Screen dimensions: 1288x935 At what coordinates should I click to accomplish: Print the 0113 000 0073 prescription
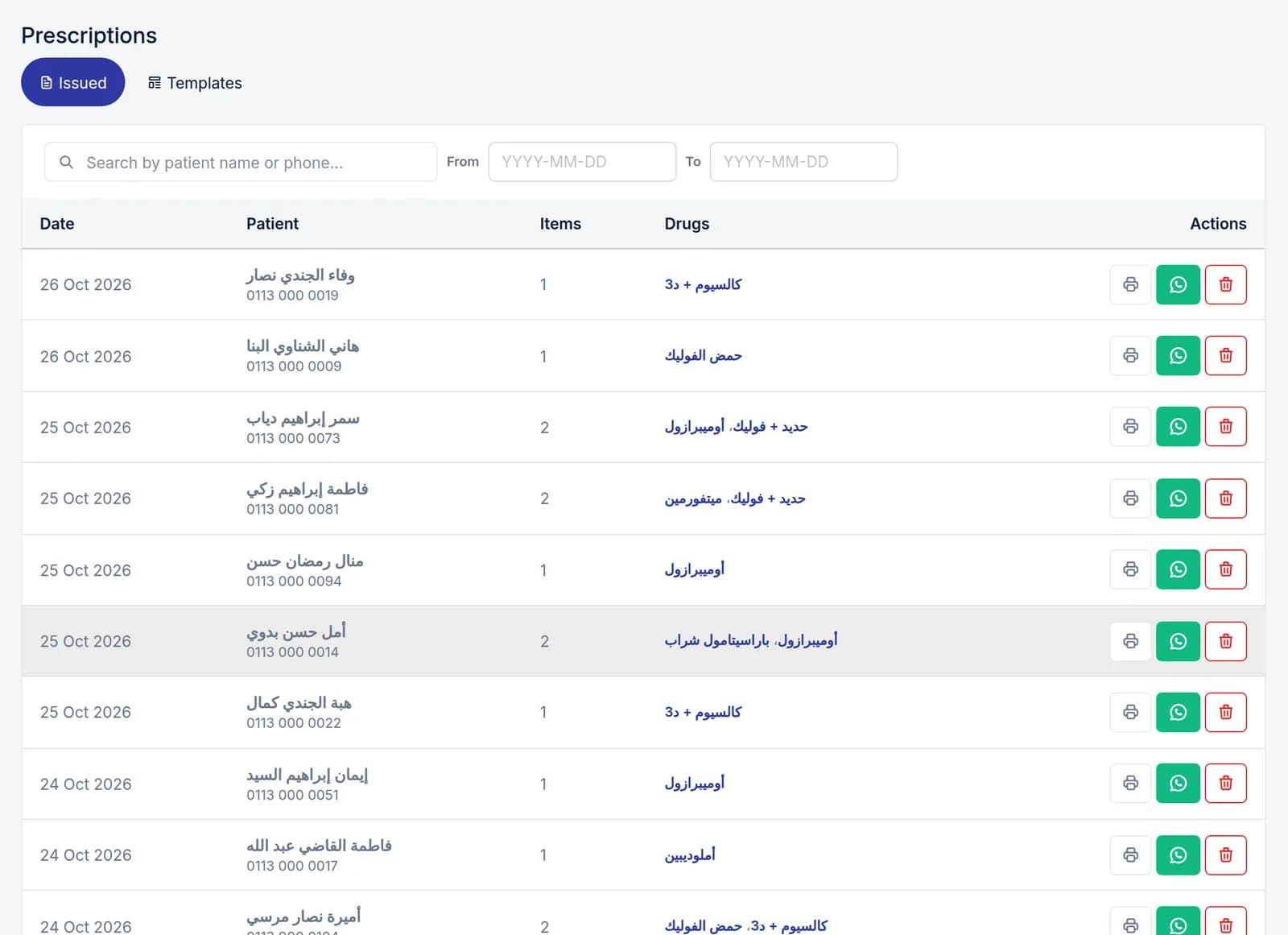pyautogui.click(x=1130, y=426)
